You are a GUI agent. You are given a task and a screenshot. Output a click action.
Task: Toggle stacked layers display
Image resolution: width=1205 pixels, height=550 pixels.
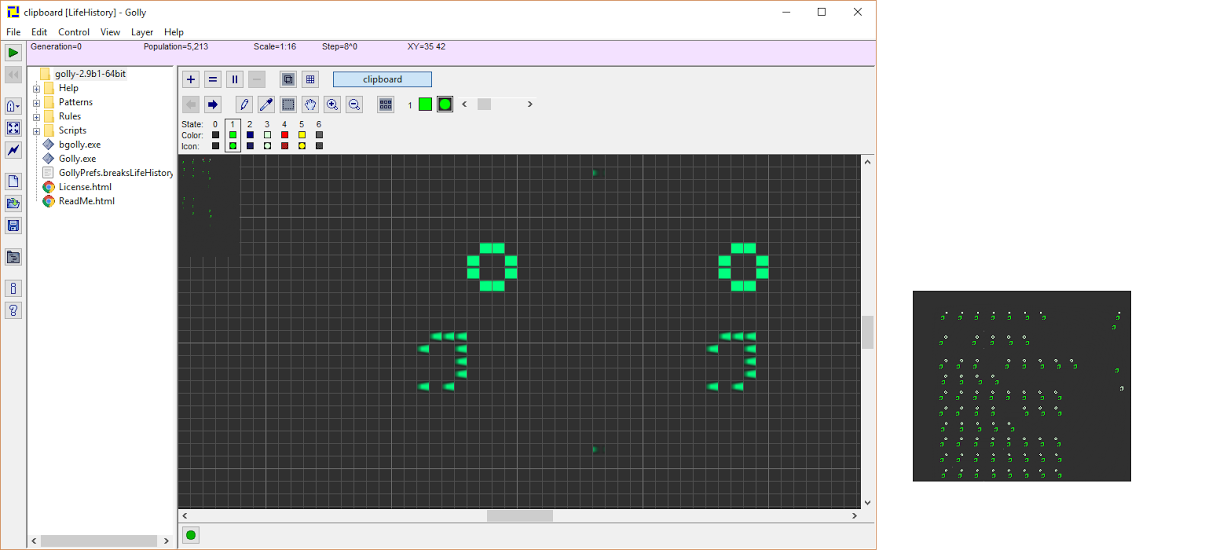(288, 79)
